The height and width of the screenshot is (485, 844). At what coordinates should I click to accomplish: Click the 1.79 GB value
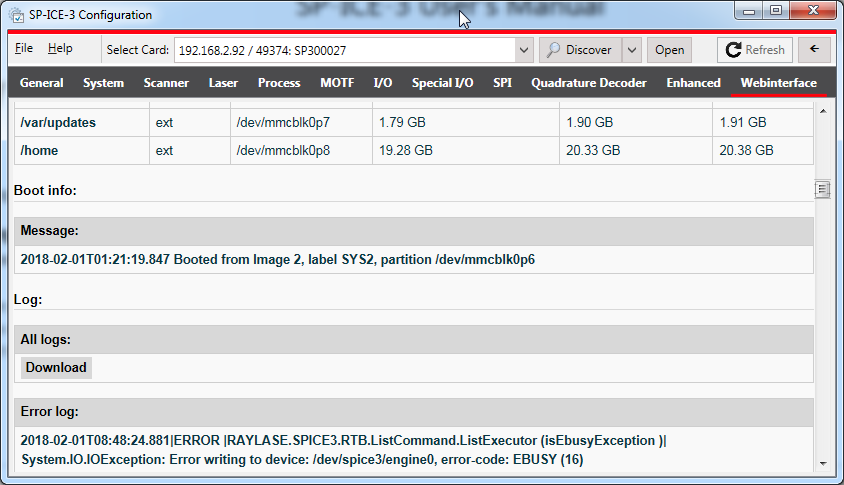click(402, 123)
